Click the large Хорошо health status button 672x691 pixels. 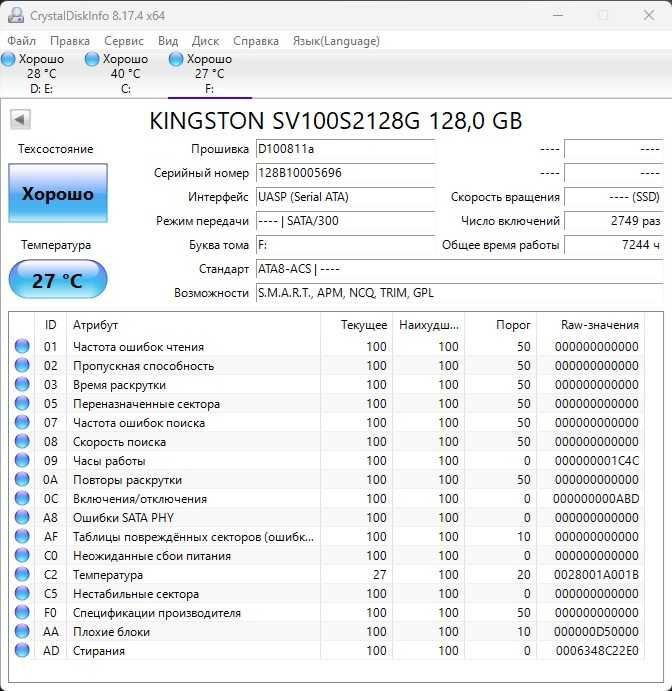click(58, 193)
